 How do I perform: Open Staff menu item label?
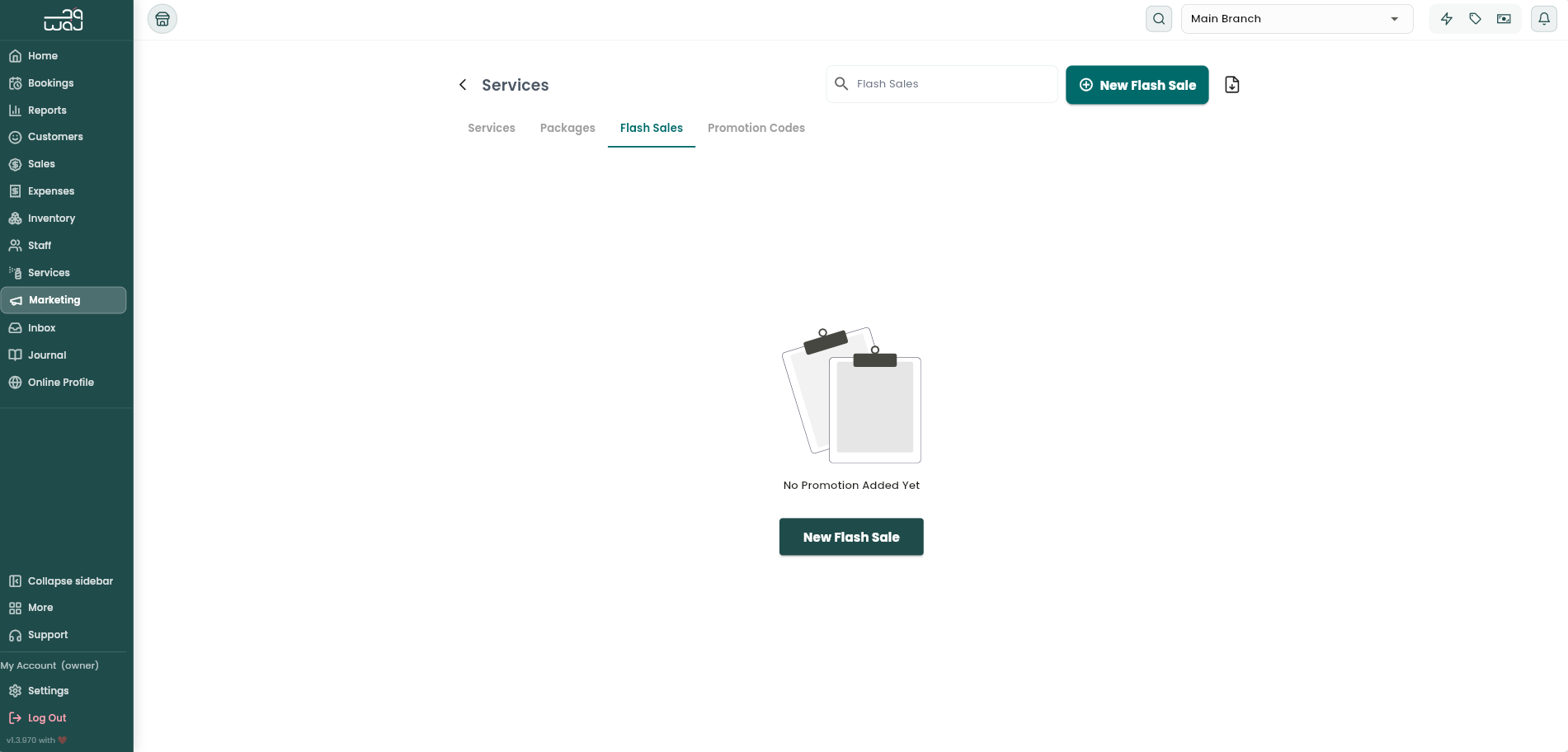point(40,246)
